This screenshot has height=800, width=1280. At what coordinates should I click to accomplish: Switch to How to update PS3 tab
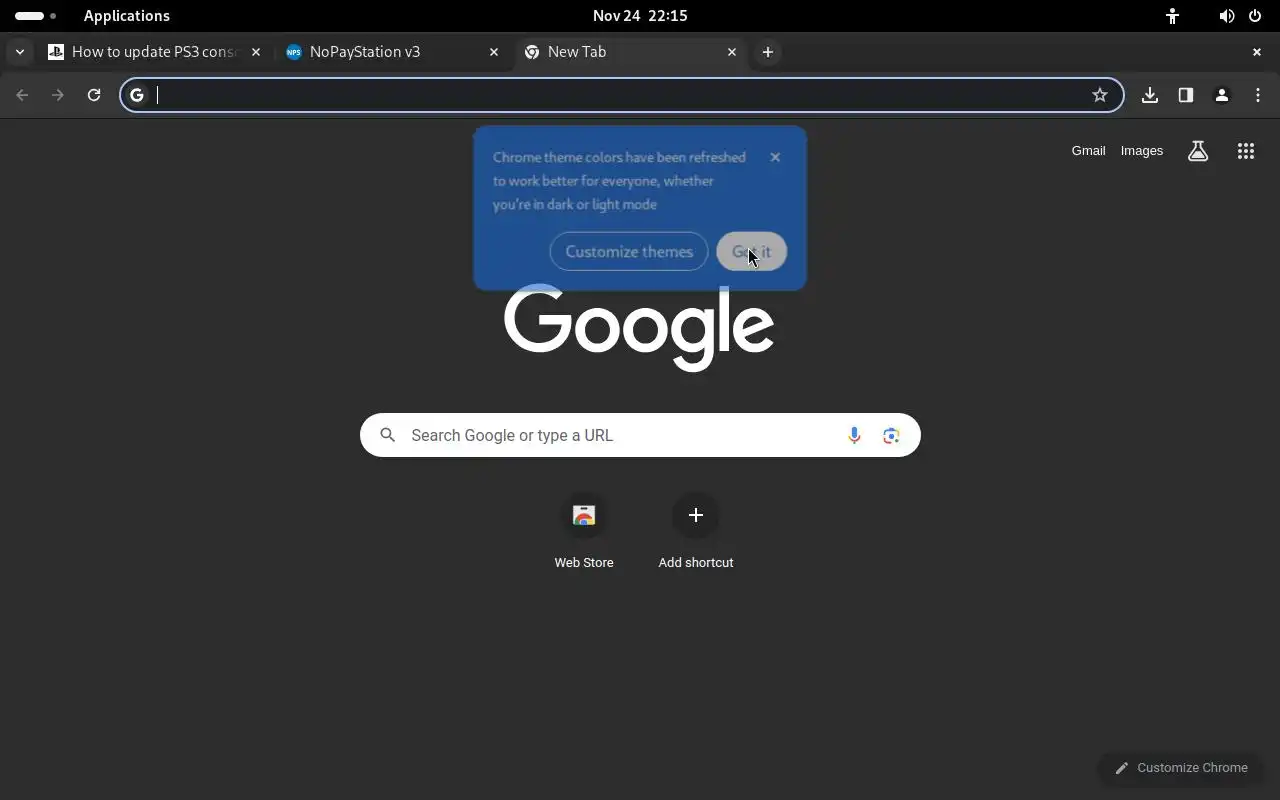pos(155,52)
